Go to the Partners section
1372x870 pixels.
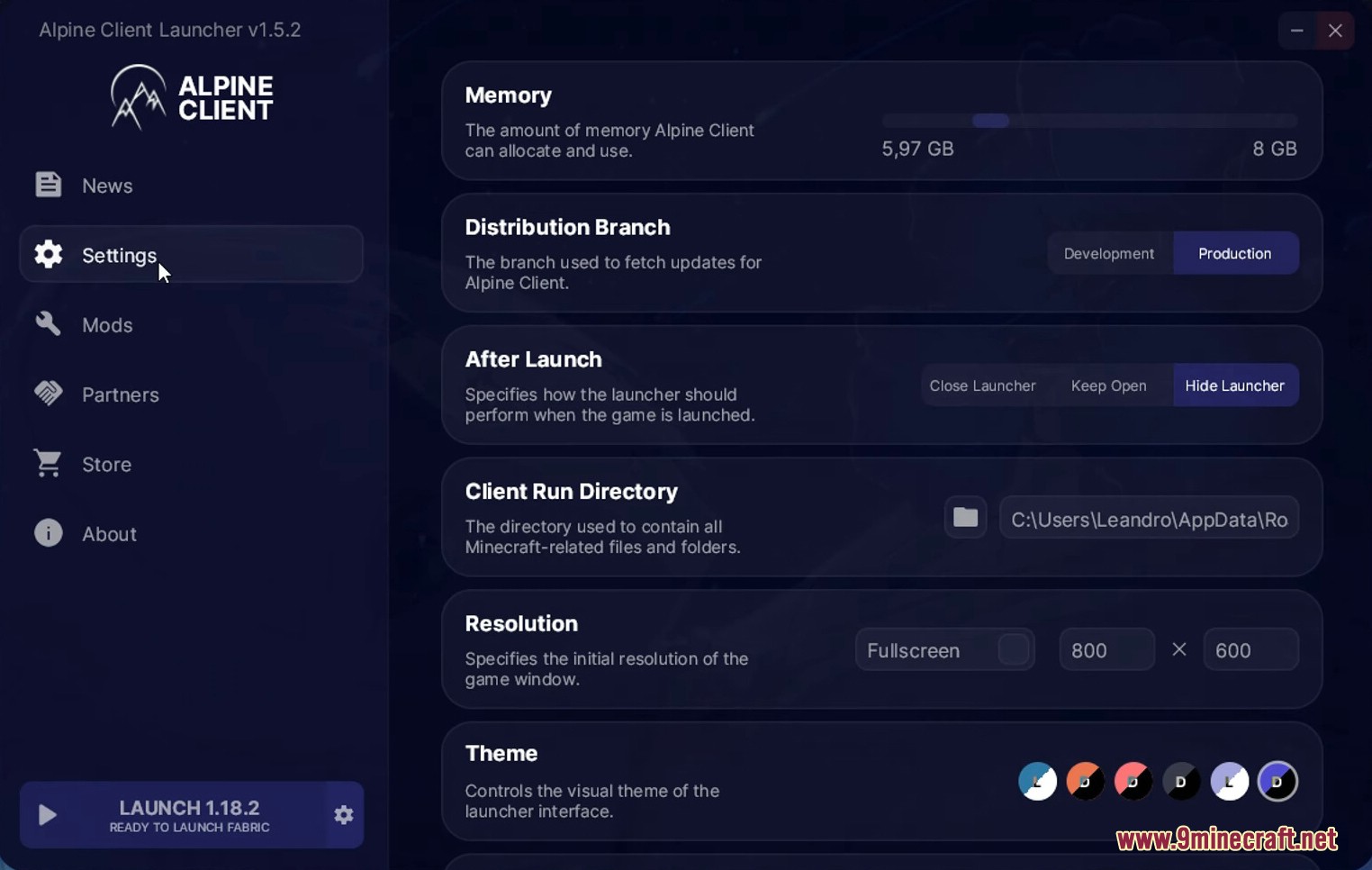tap(191, 394)
